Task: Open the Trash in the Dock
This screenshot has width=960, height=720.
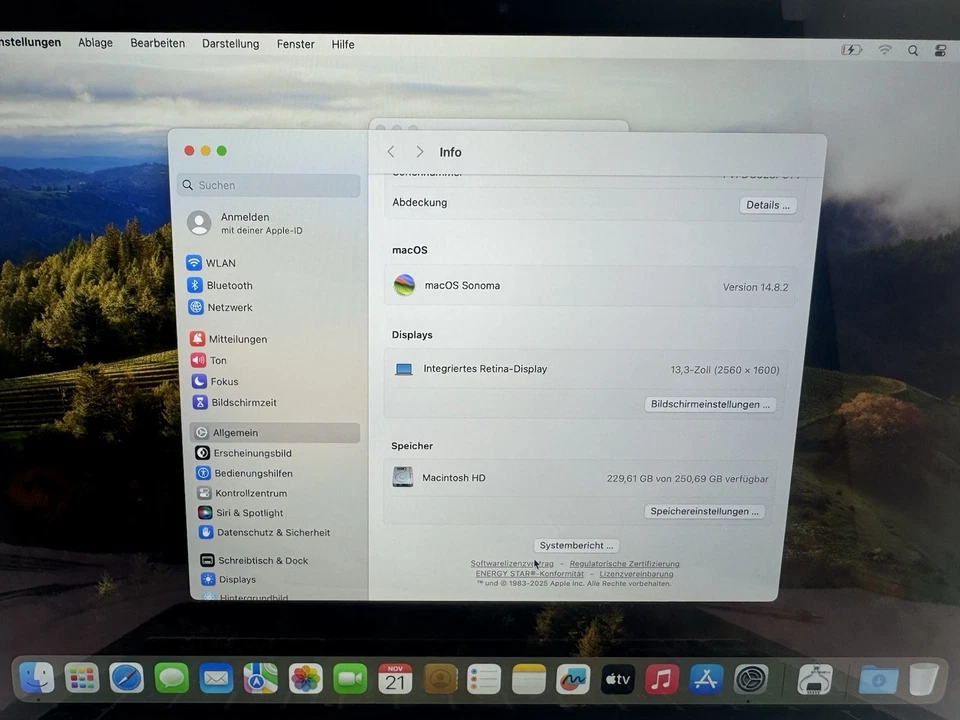Action: pyautogui.click(x=923, y=679)
